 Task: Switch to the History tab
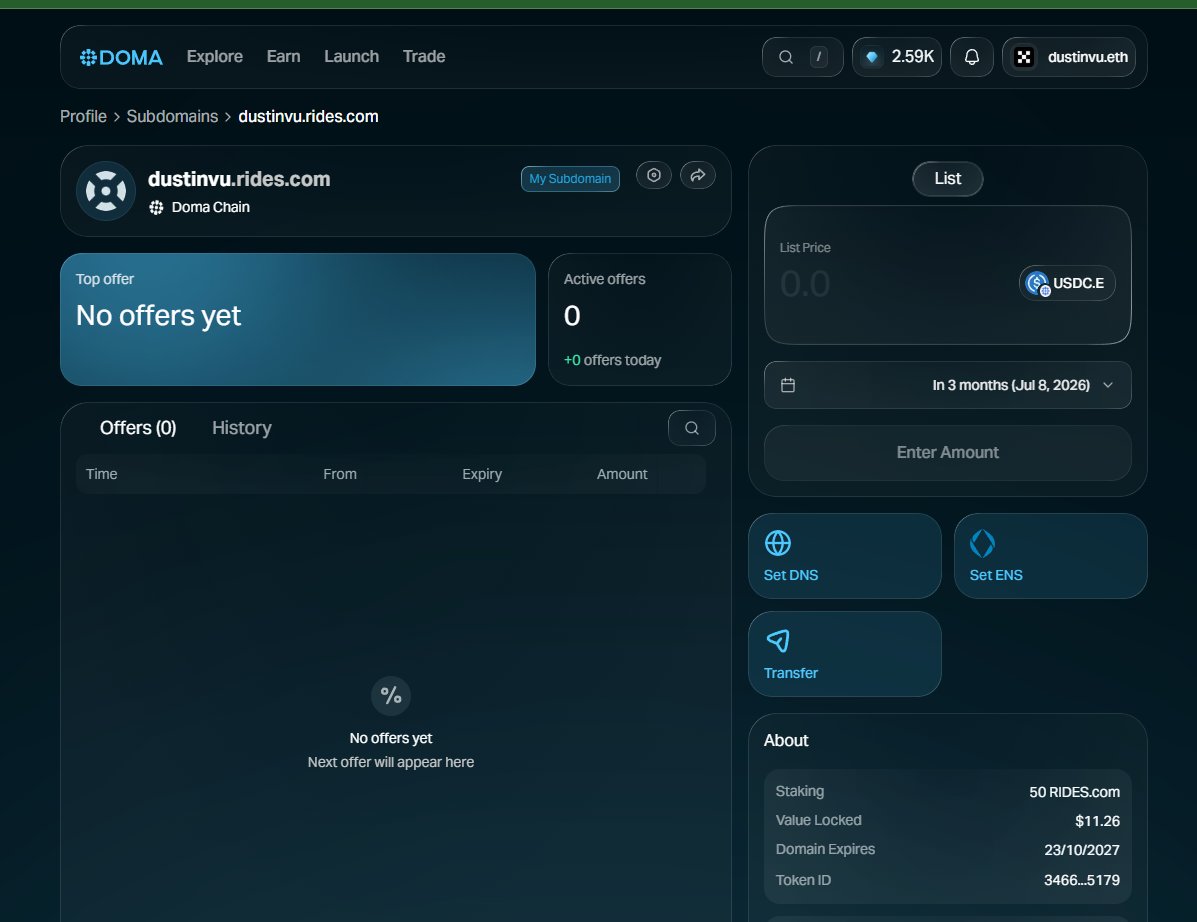pyautogui.click(x=242, y=428)
